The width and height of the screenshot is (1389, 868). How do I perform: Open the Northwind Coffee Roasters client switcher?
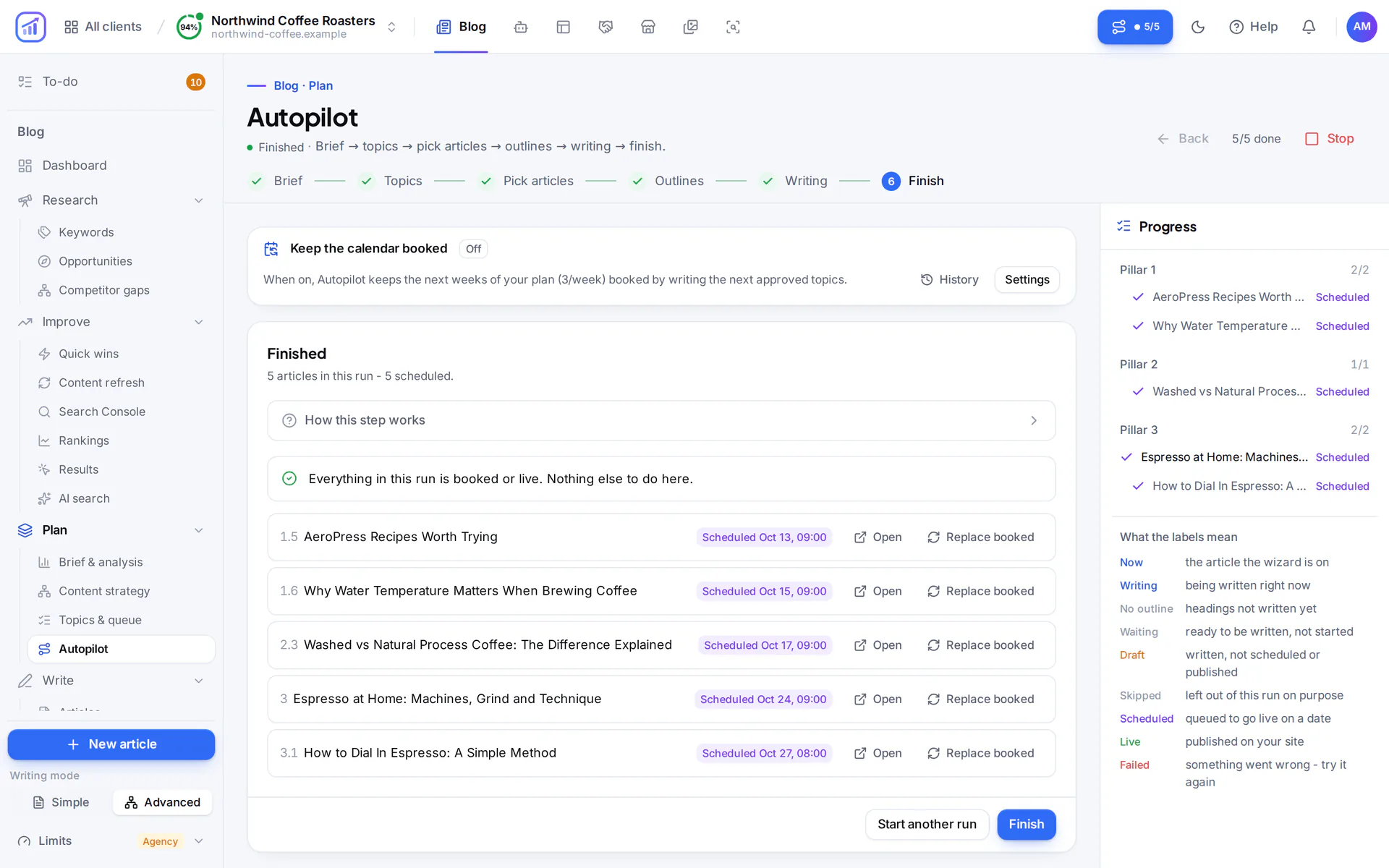pyautogui.click(x=287, y=27)
